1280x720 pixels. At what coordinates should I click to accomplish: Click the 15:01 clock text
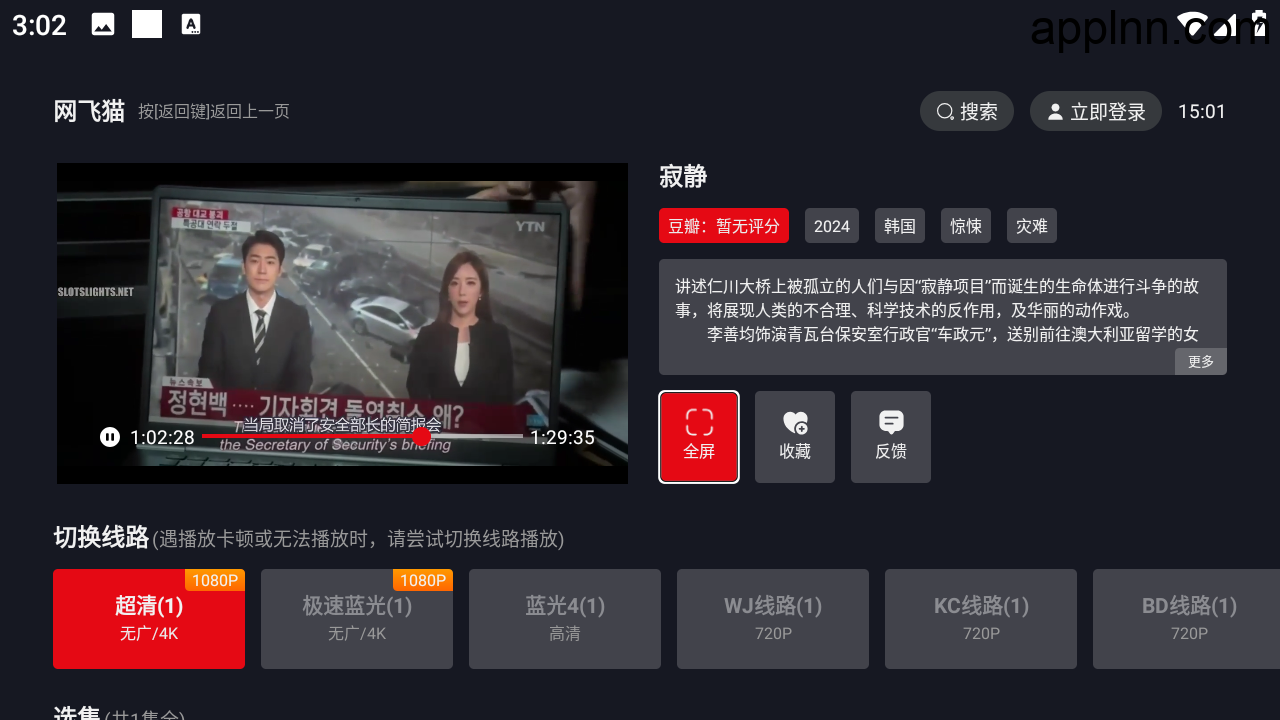[1202, 111]
